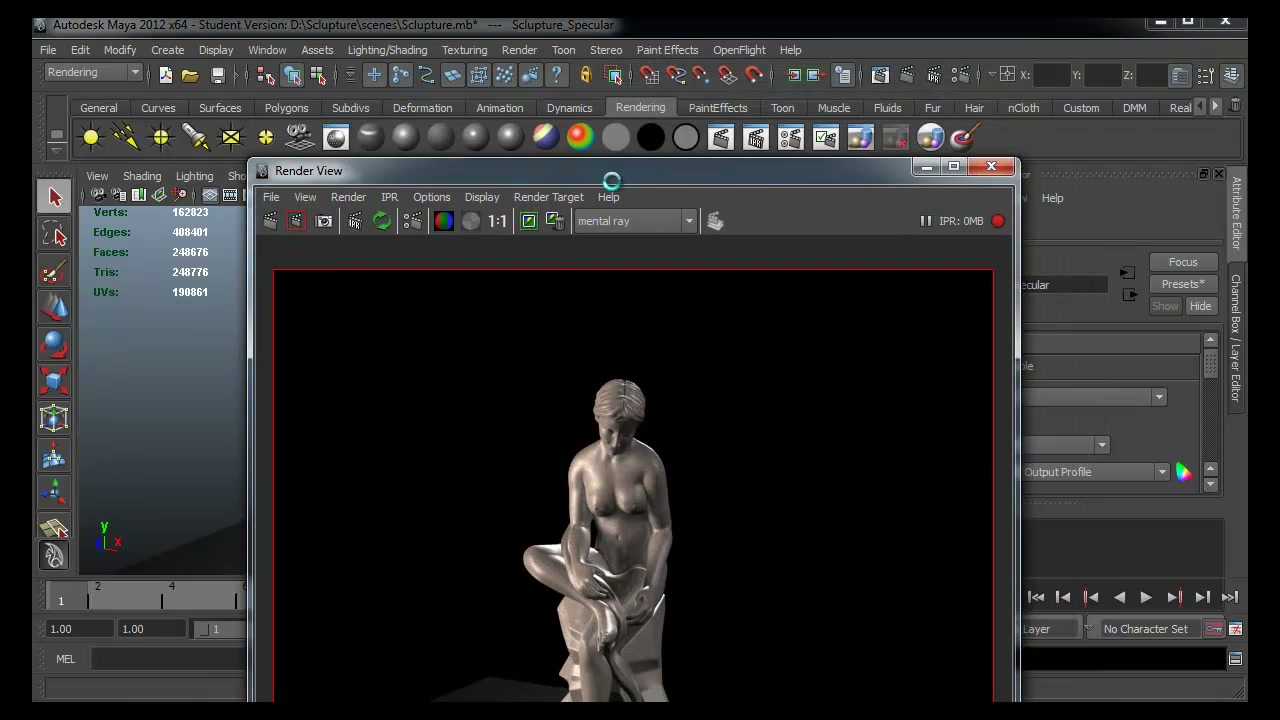1280x720 pixels.
Task: Open Render Settings from Render View toolbar
Action: tap(412, 221)
